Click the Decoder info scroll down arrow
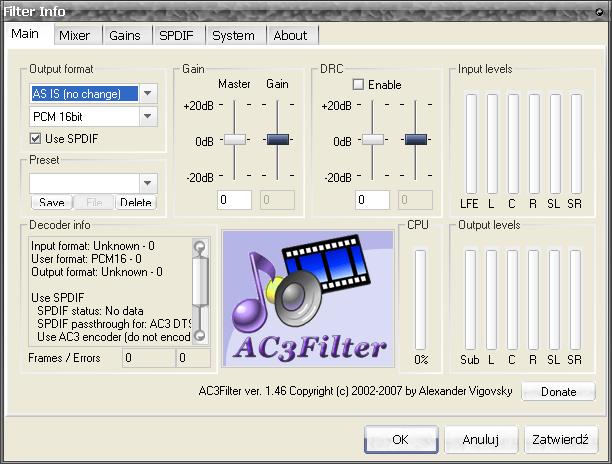 coord(200,335)
